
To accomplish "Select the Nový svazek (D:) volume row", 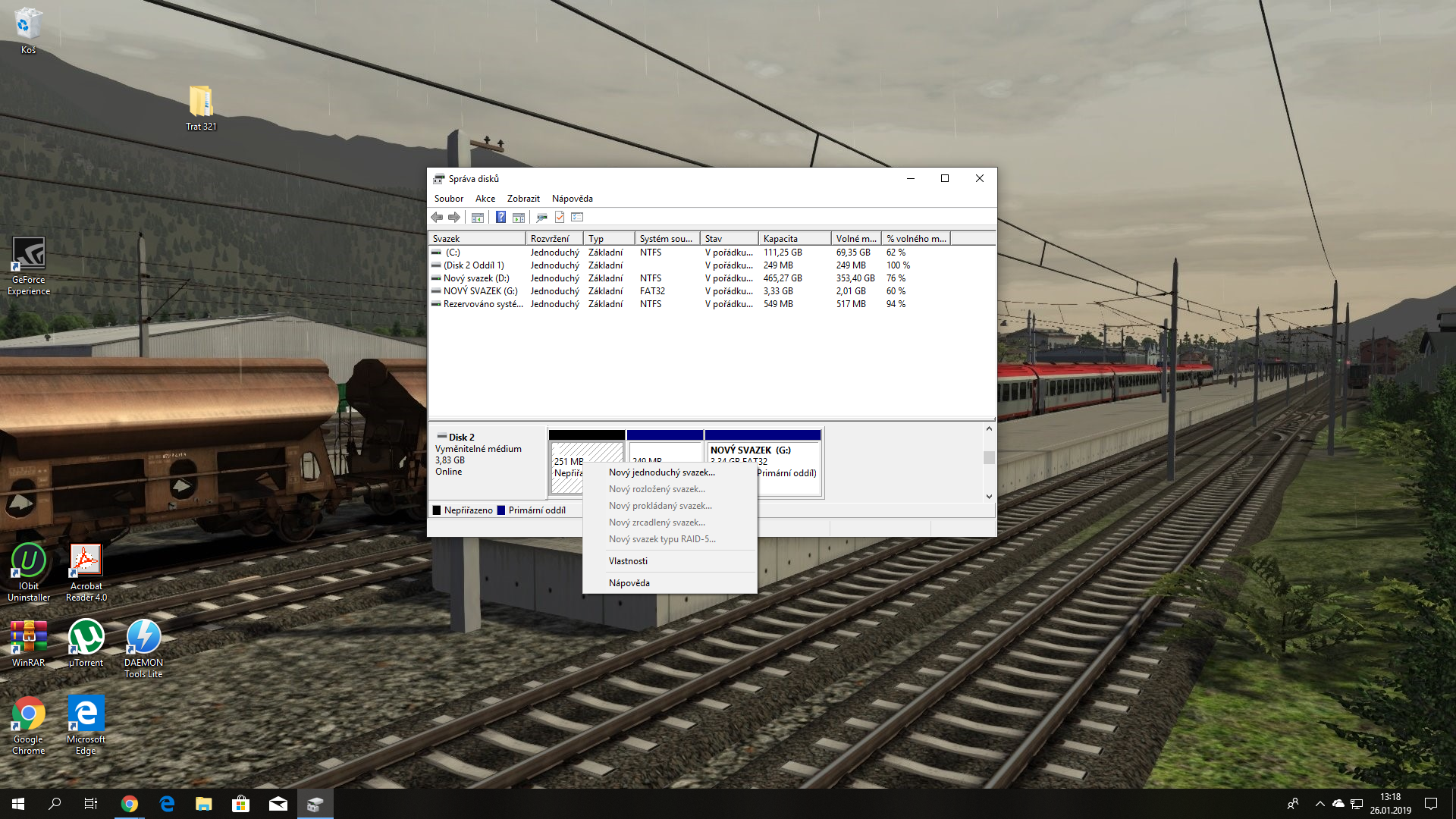I will (x=476, y=278).
